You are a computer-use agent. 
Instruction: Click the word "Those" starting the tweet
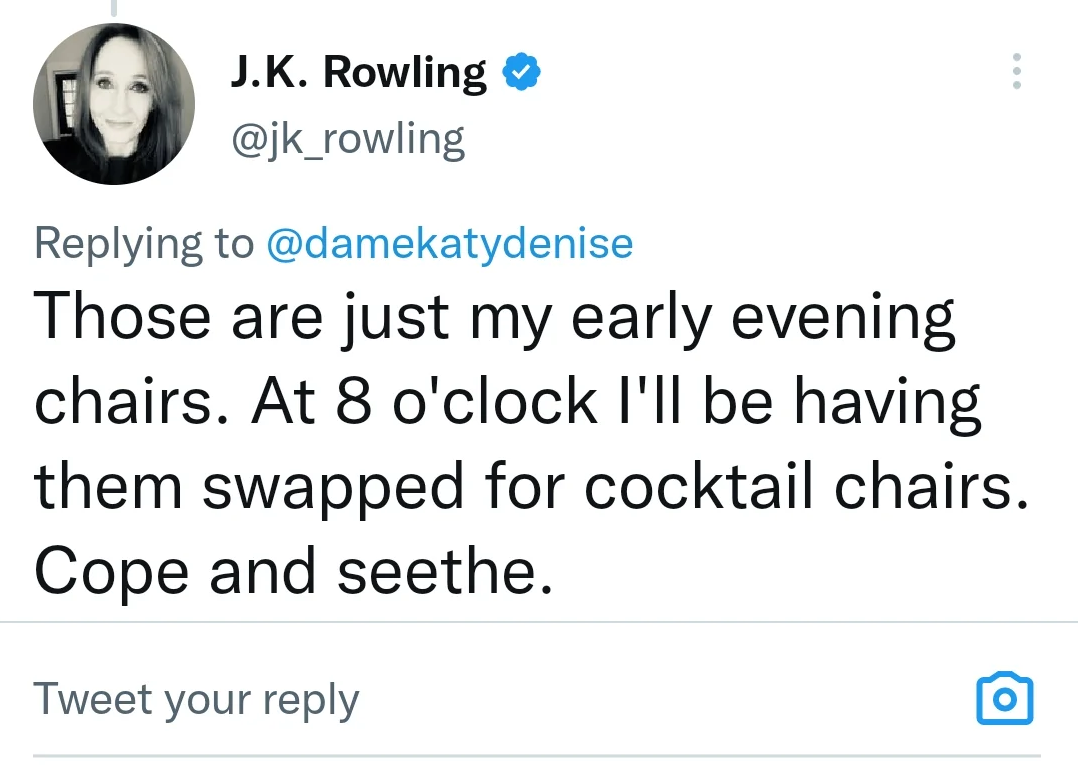[123, 317]
